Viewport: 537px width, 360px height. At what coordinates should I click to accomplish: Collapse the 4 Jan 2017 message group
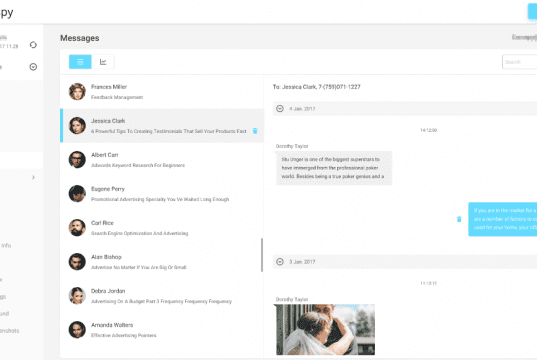point(280,109)
